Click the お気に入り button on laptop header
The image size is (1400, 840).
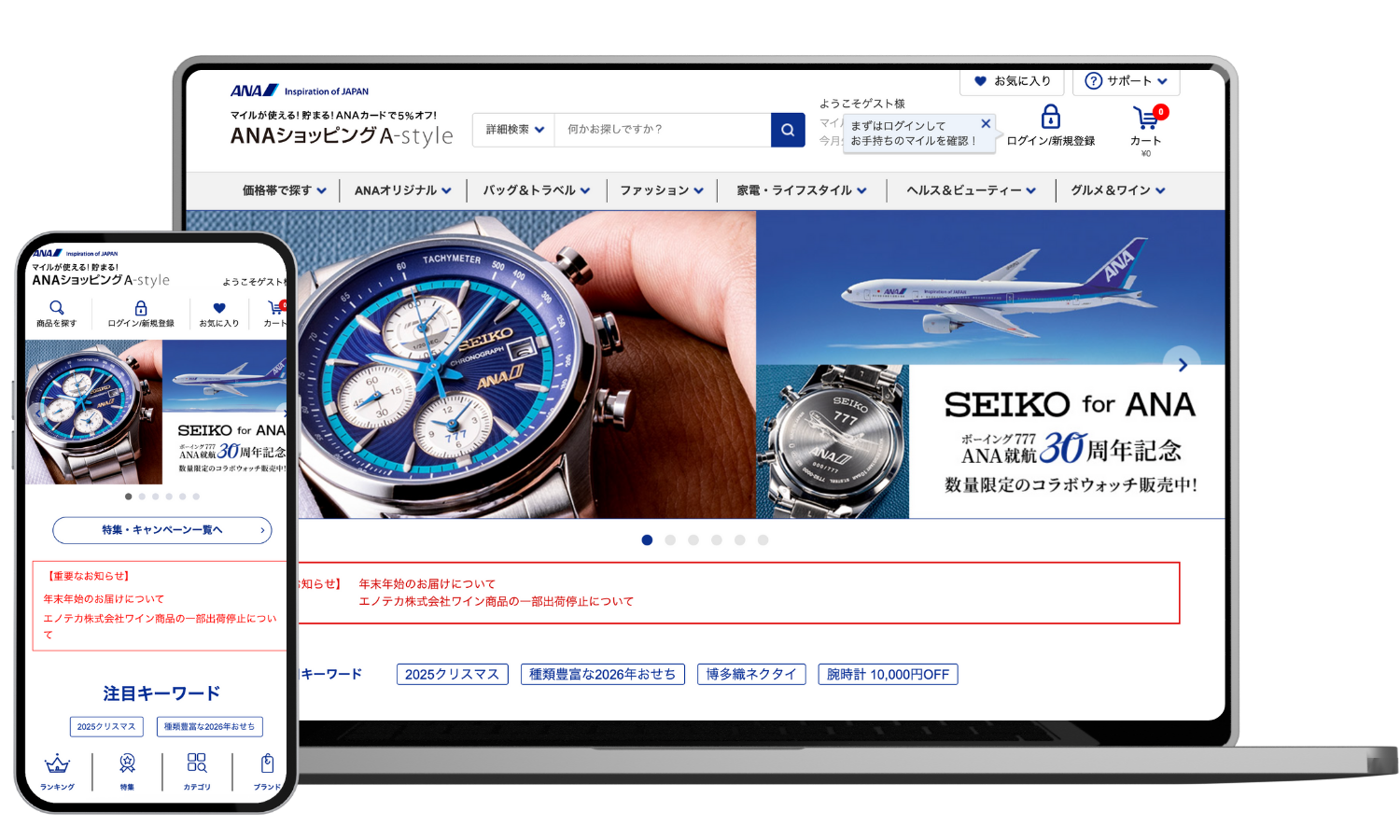coord(1012,81)
